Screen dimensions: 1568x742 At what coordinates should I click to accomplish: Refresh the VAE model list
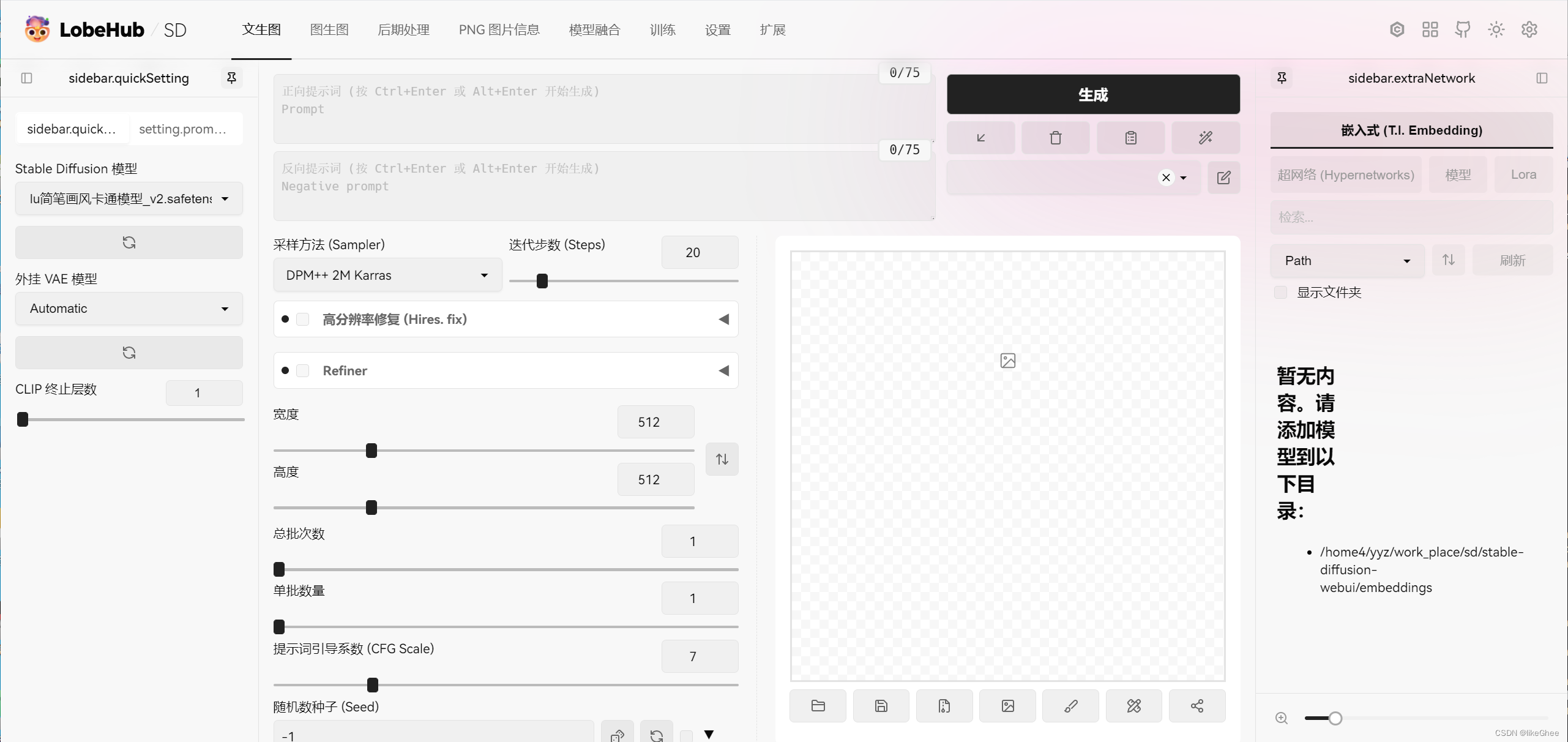[129, 353]
